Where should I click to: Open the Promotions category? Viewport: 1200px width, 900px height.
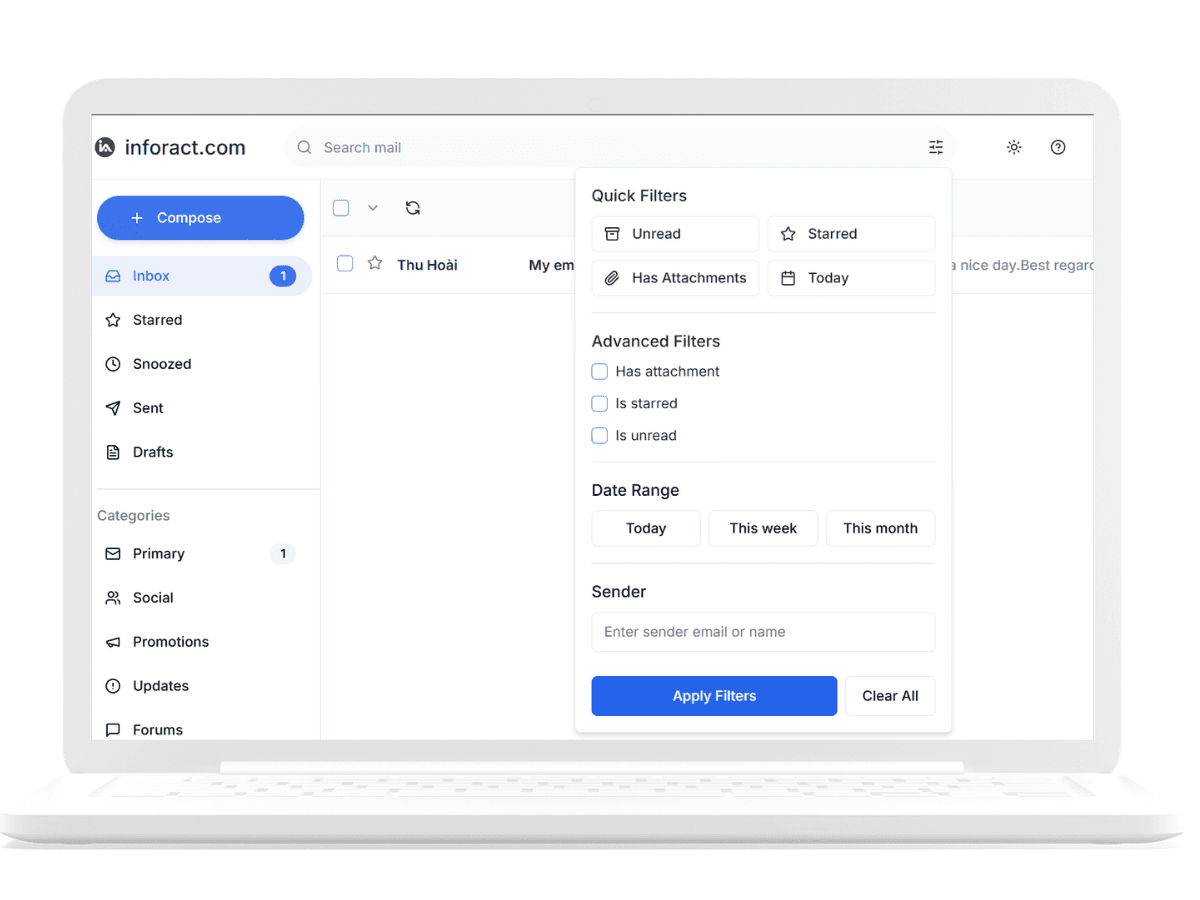[170, 641]
